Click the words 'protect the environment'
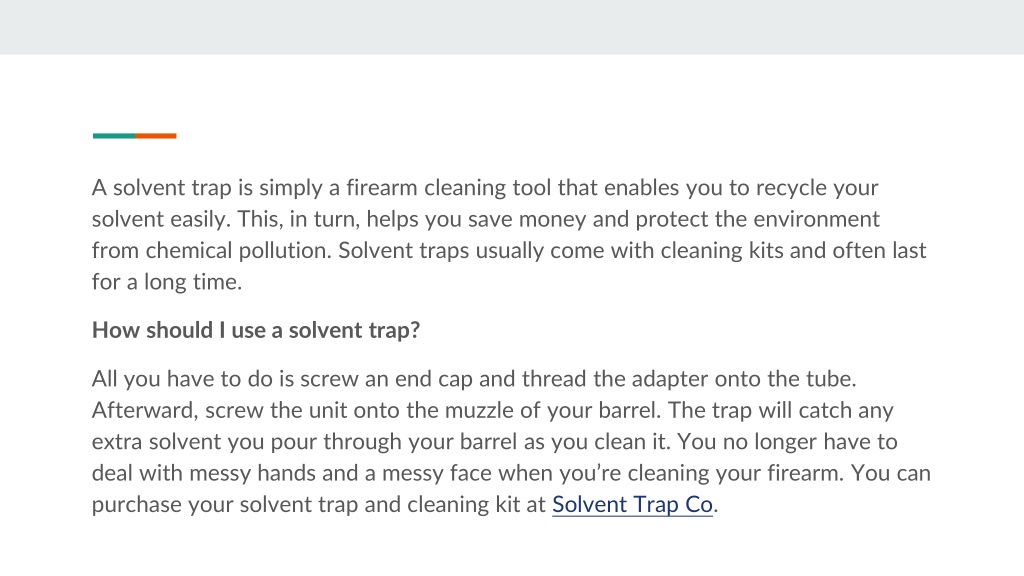 coord(758,219)
